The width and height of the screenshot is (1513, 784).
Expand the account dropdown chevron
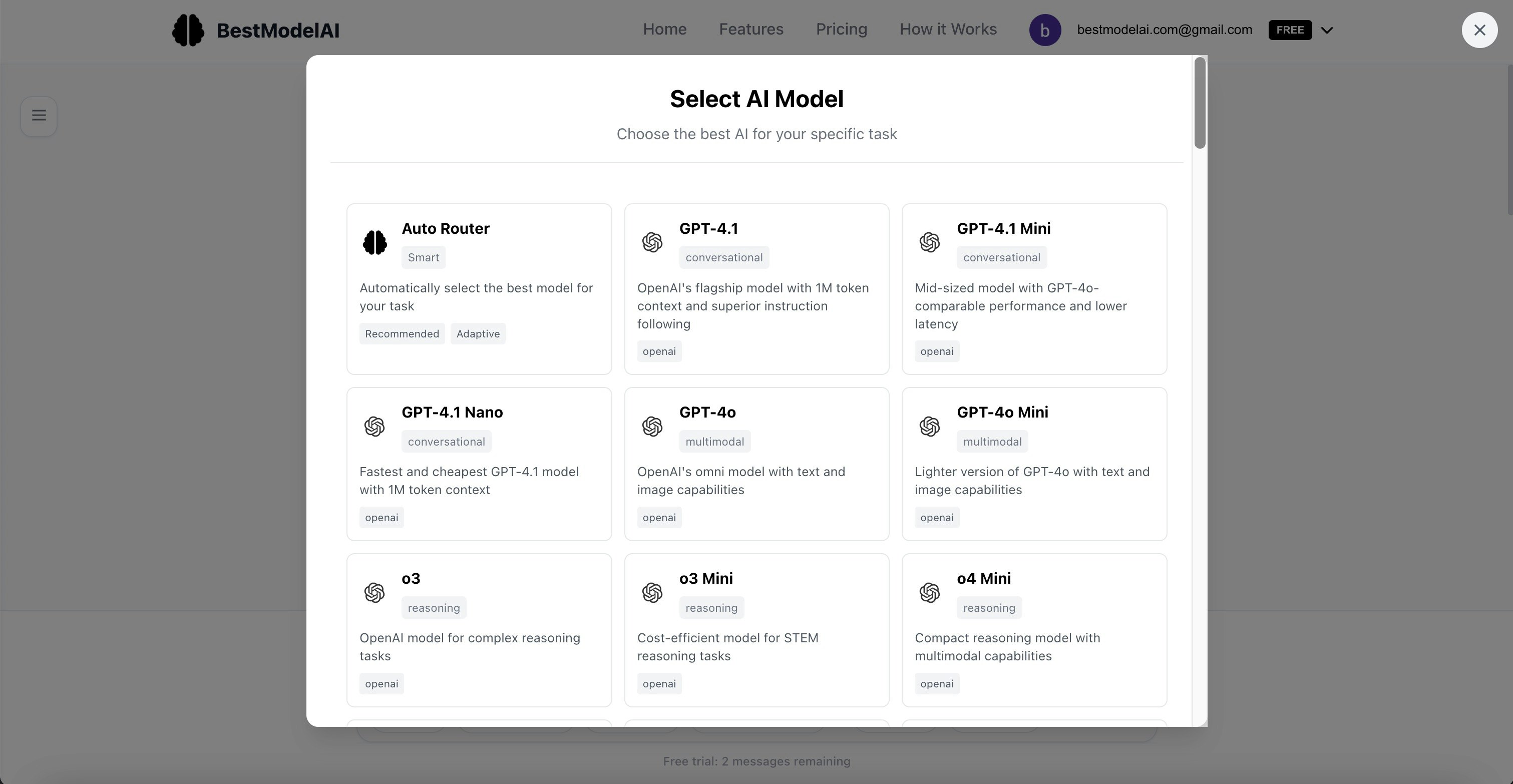[x=1327, y=31]
